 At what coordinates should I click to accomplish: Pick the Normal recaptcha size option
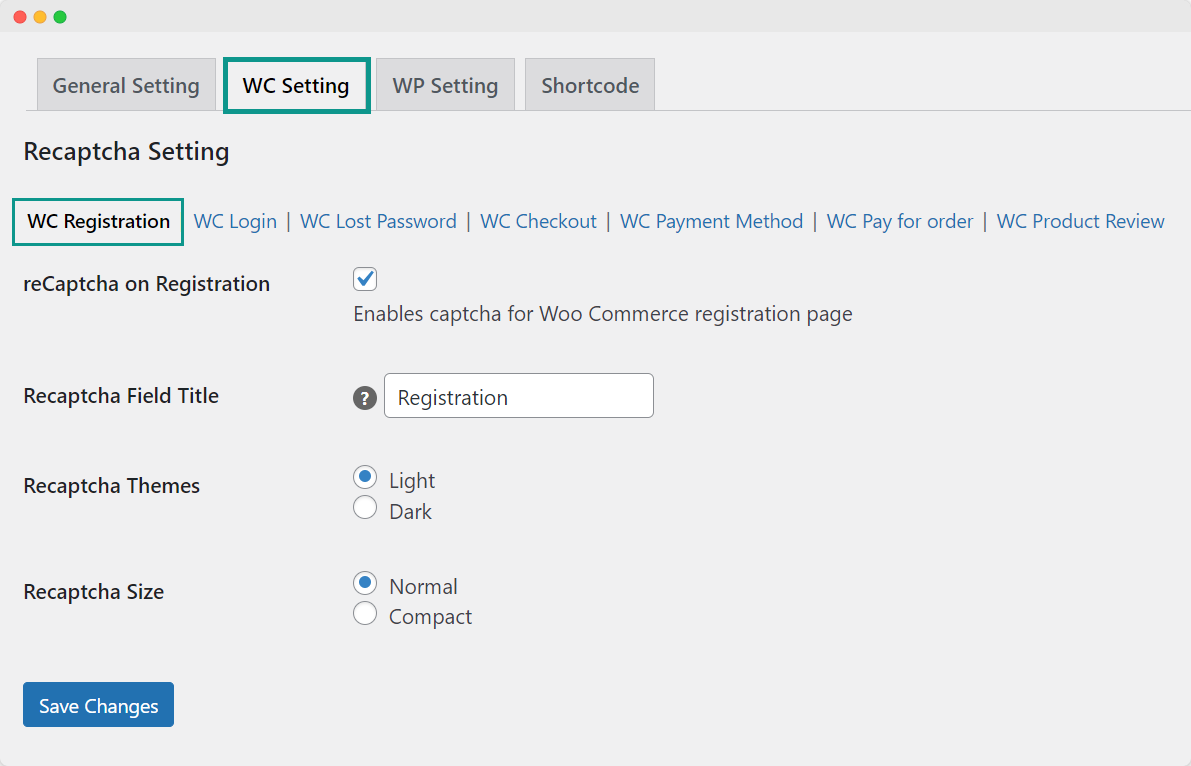click(365, 583)
